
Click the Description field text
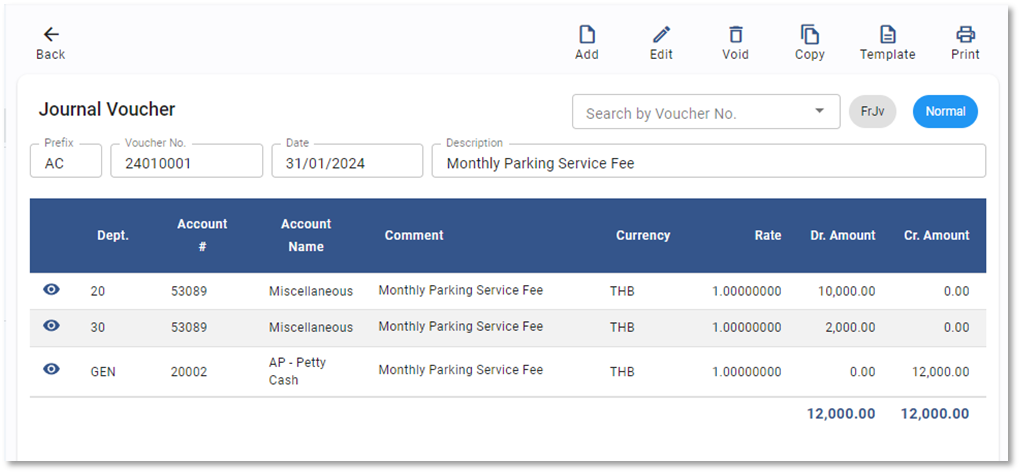point(706,163)
